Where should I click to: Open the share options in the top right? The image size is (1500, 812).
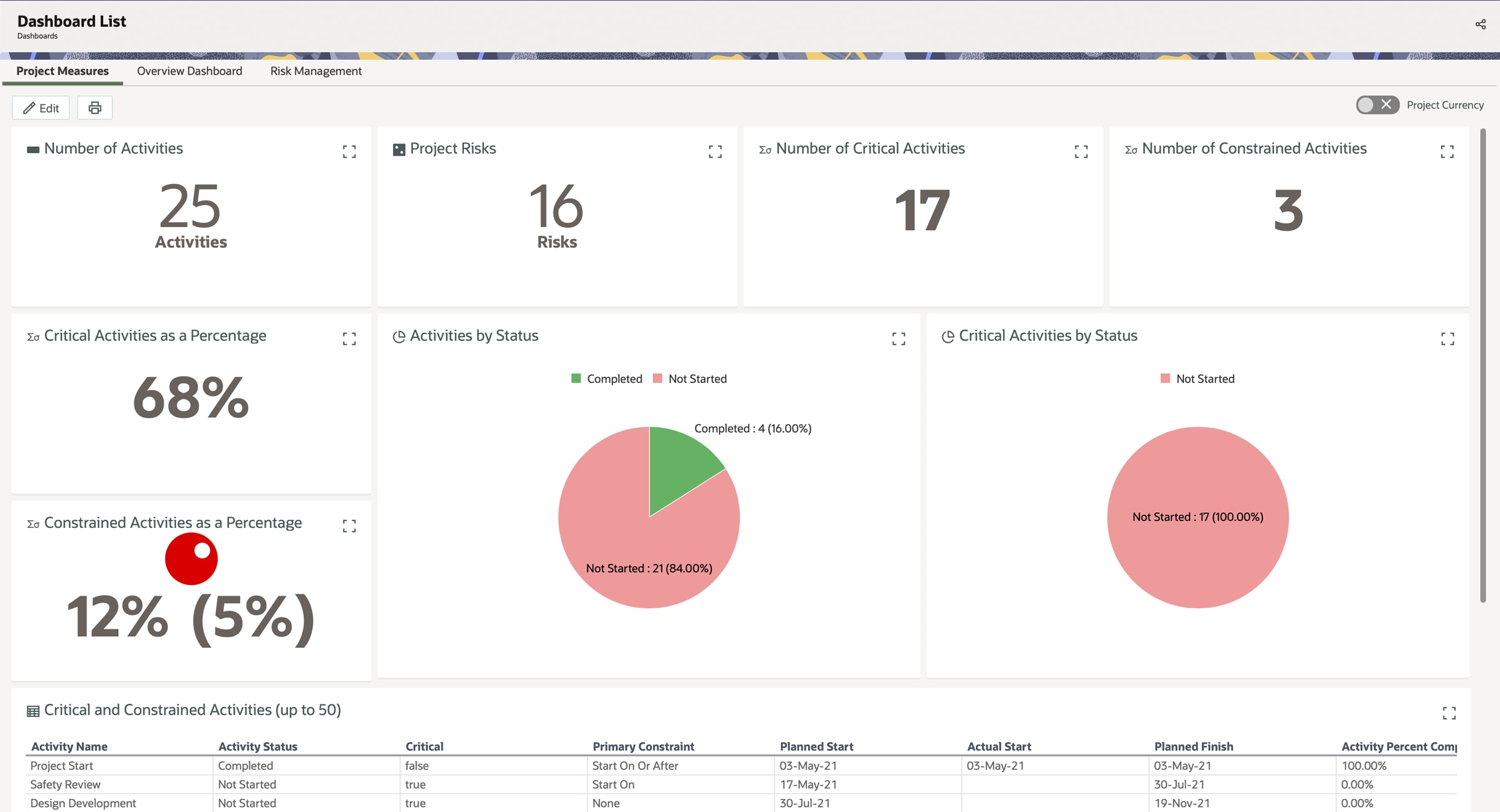[1481, 24]
